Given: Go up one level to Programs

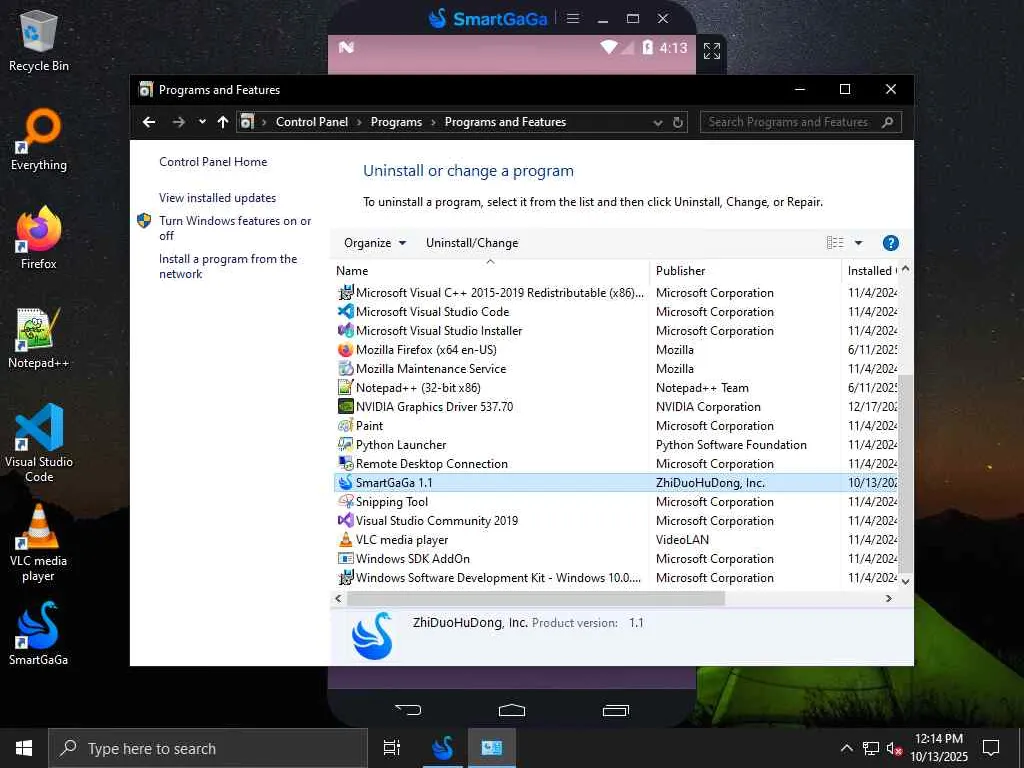Looking at the screenshot, I should tap(223, 122).
